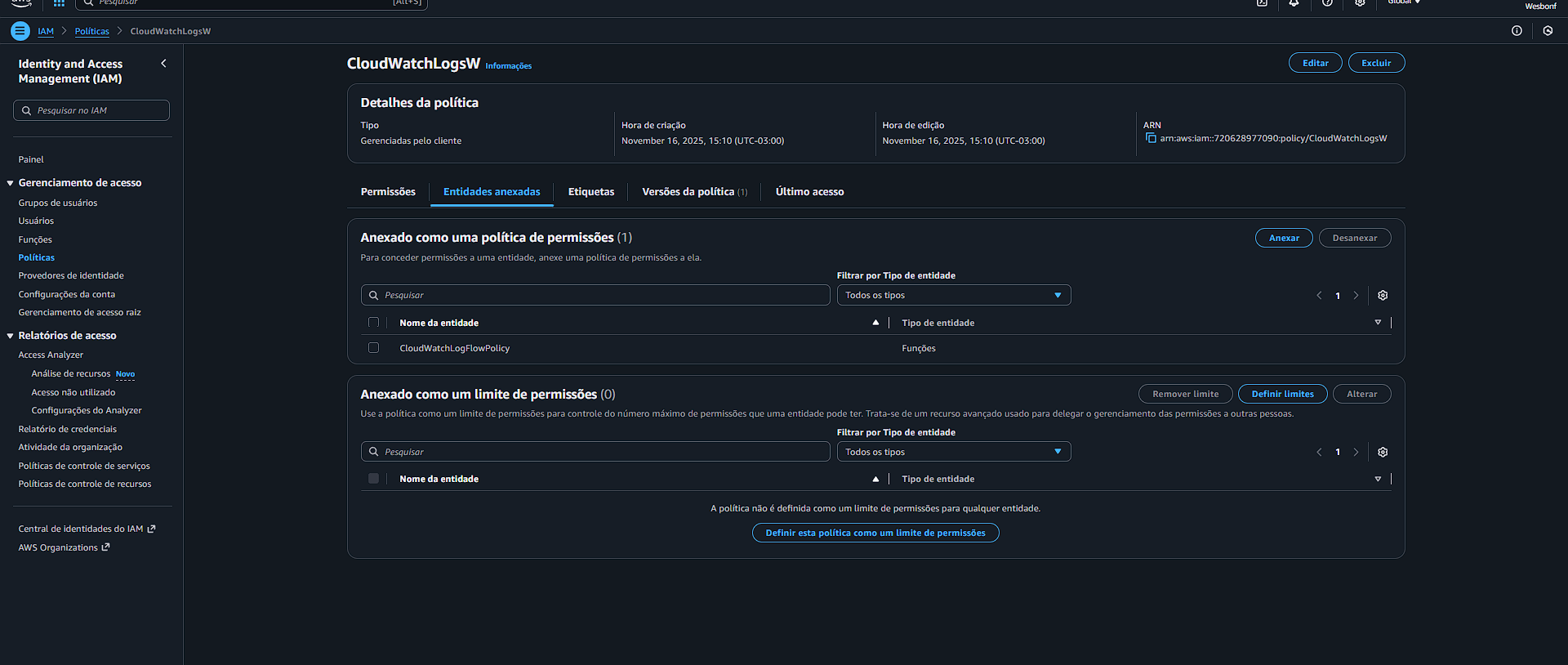
Task: Open table settings gear in permissions boundary section
Action: pos(1383,452)
